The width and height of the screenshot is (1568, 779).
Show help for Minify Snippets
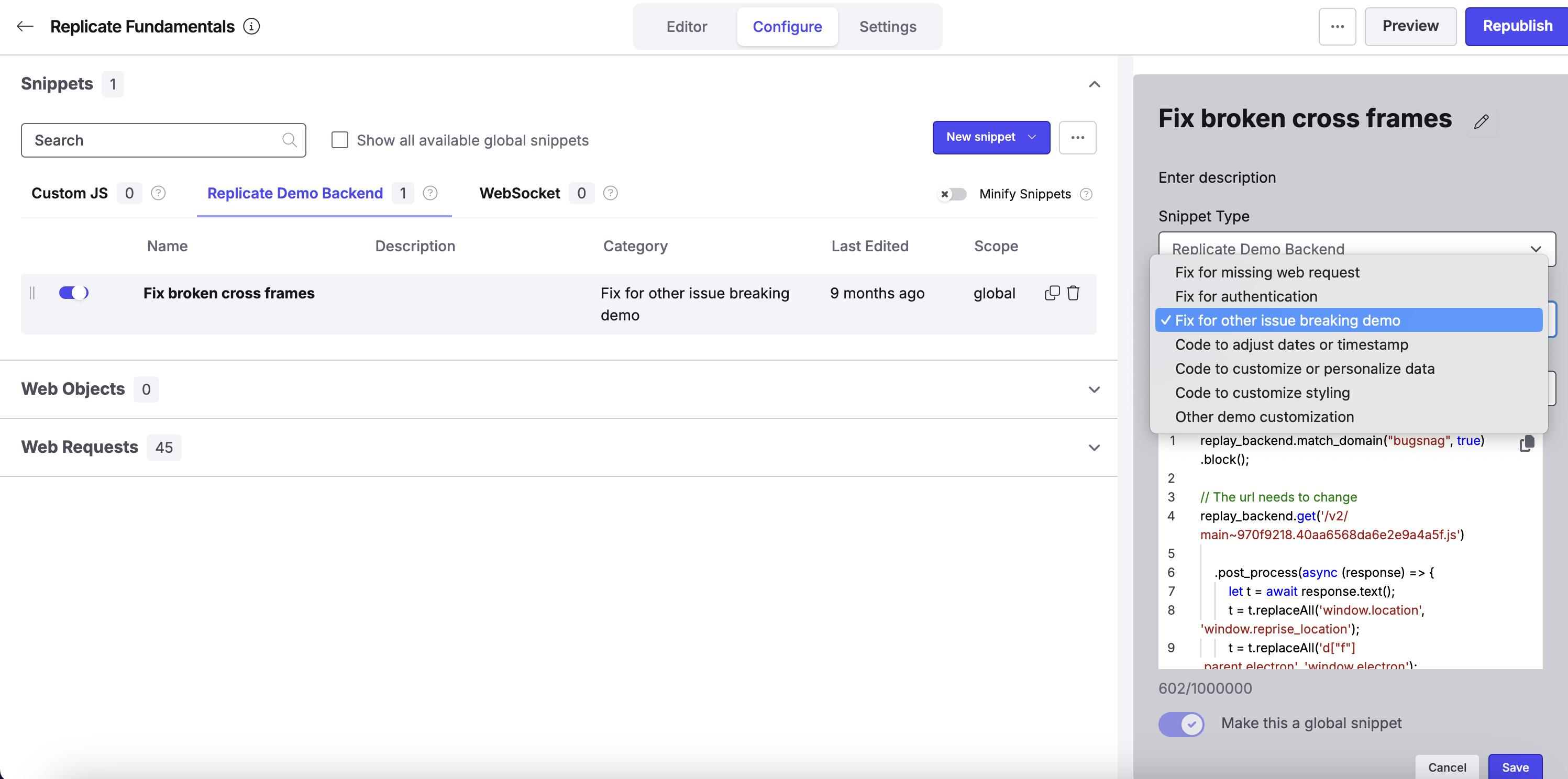pos(1086,194)
